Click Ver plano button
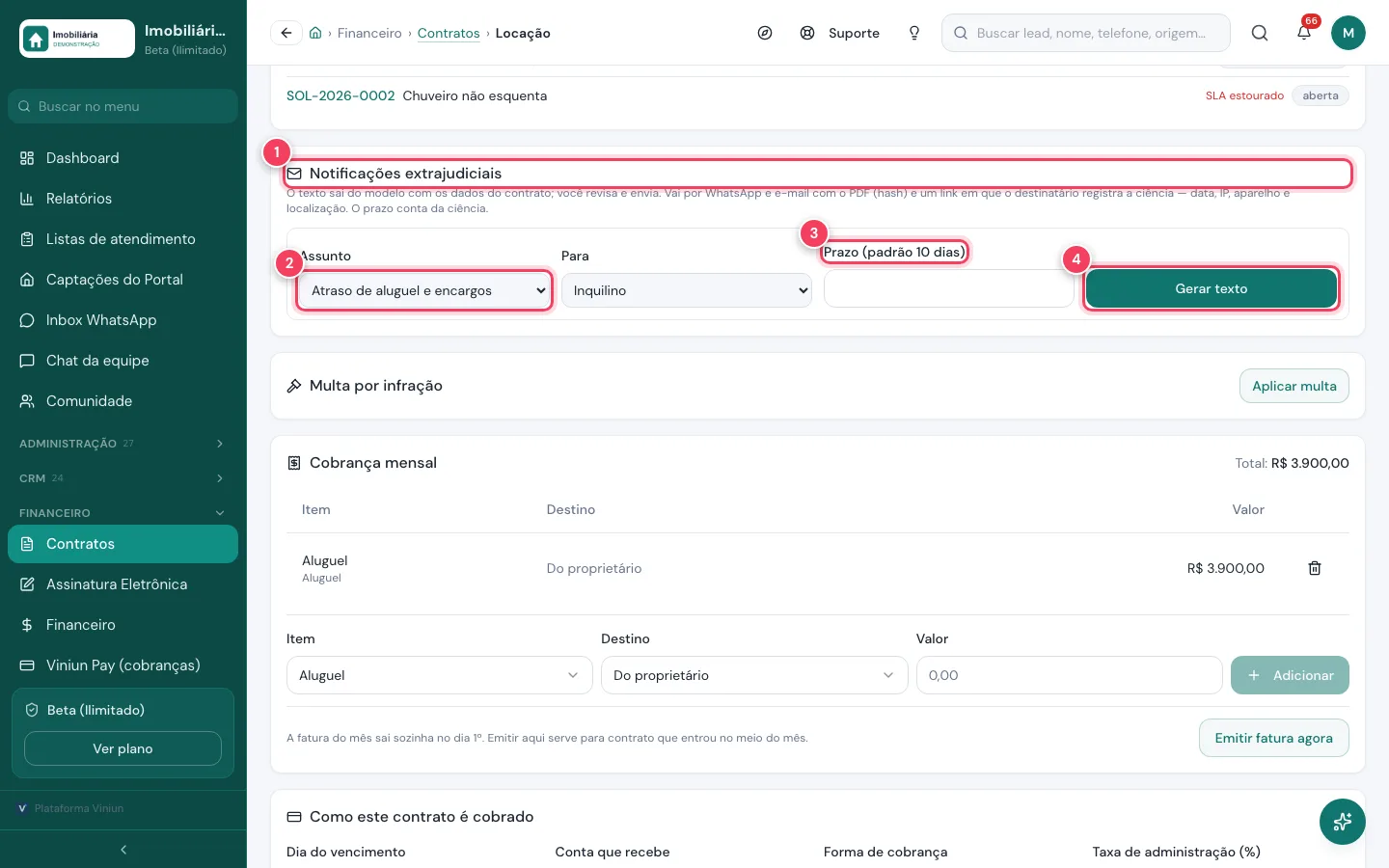This screenshot has height=868, width=1389. click(x=123, y=748)
